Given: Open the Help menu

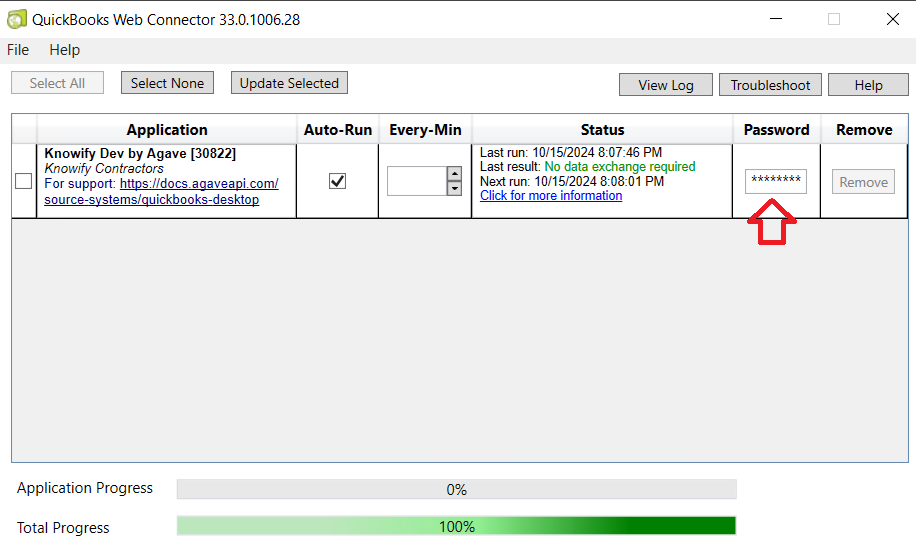Looking at the screenshot, I should pos(64,50).
